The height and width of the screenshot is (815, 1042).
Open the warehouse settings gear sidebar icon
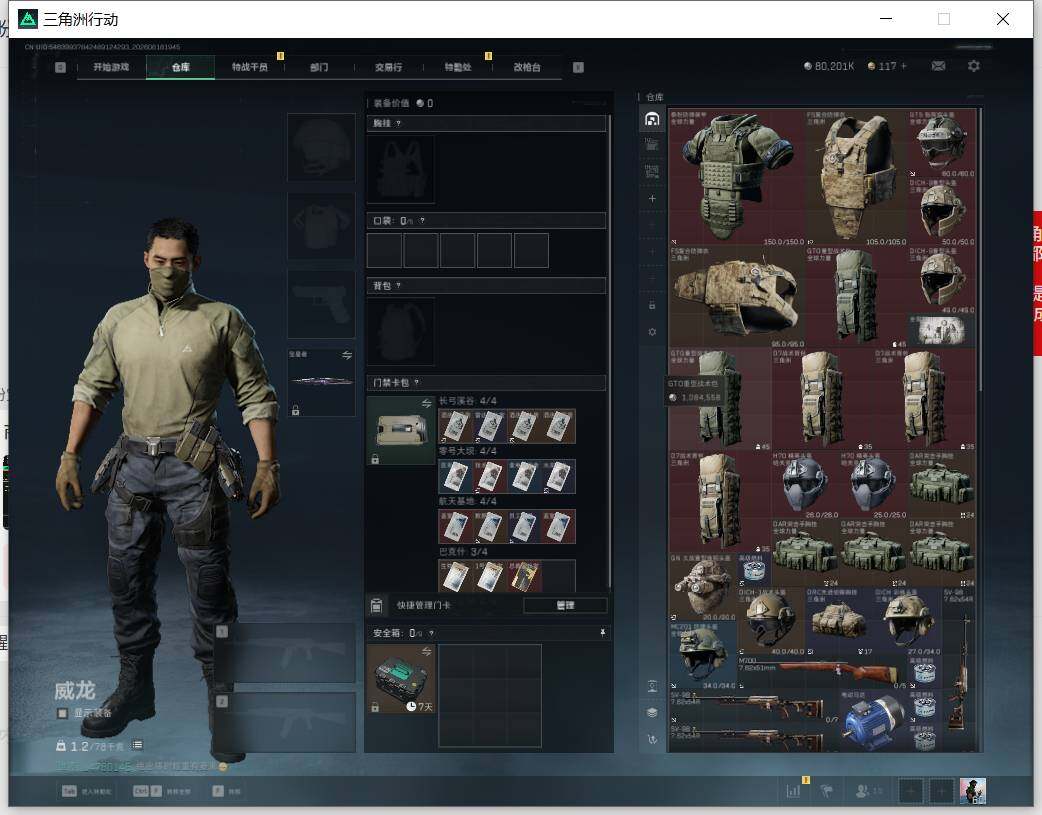tap(652, 332)
